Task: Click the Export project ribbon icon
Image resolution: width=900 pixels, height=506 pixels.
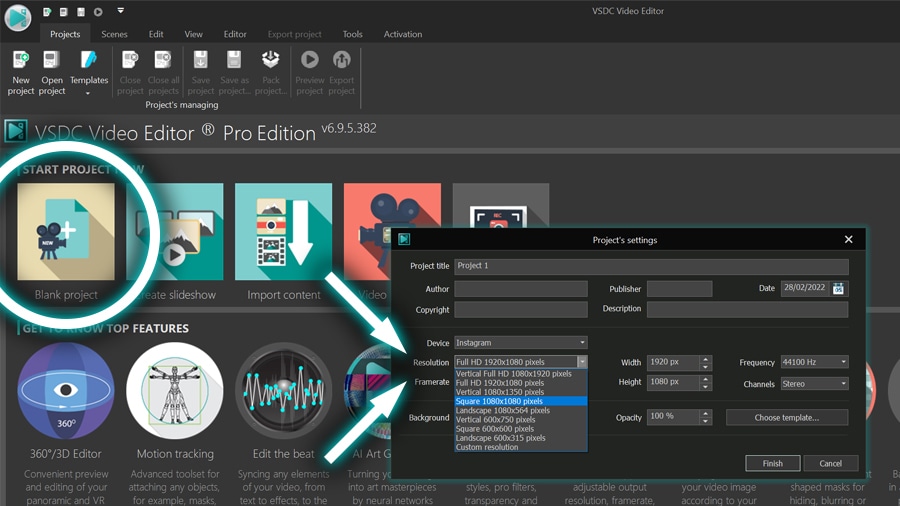Action: pyautogui.click(x=342, y=60)
